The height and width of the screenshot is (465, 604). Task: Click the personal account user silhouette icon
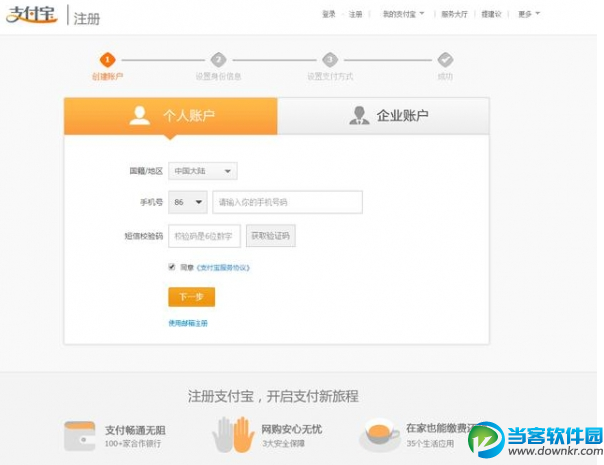139,116
